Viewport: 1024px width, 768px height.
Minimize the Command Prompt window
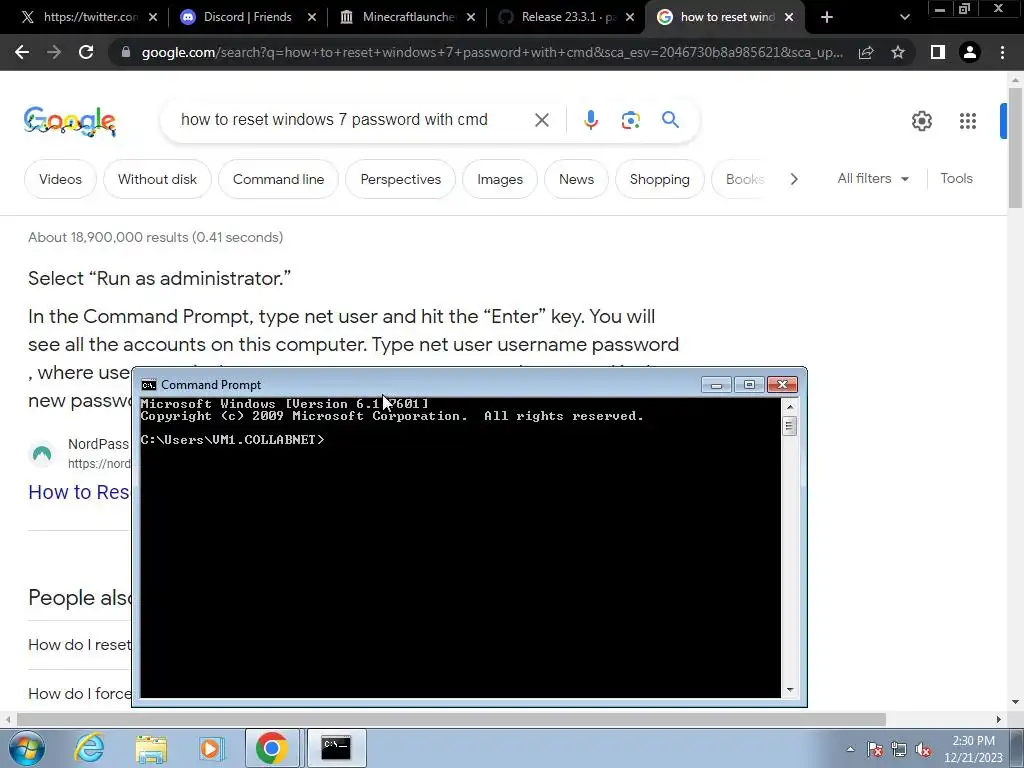coord(716,385)
